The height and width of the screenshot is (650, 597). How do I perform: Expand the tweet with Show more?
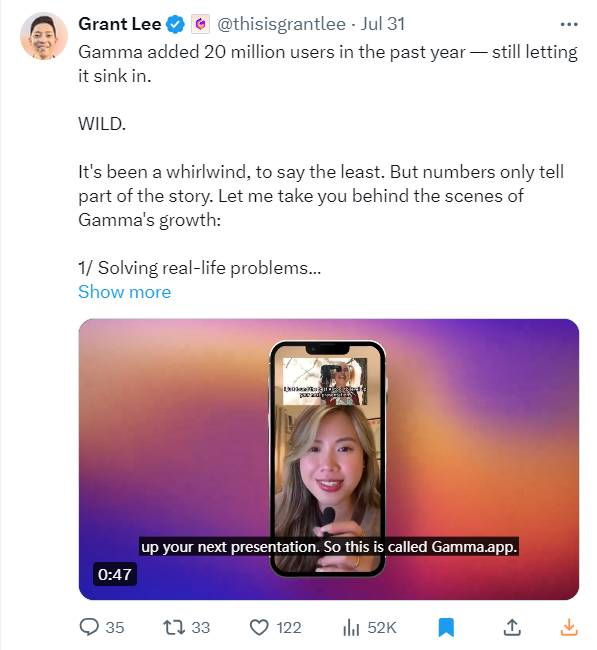point(124,292)
